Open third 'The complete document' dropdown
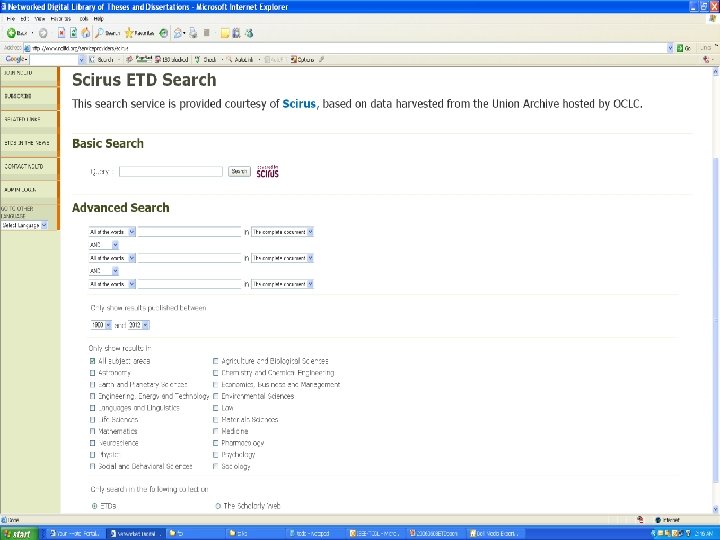This screenshot has height=540, width=720. point(282,284)
